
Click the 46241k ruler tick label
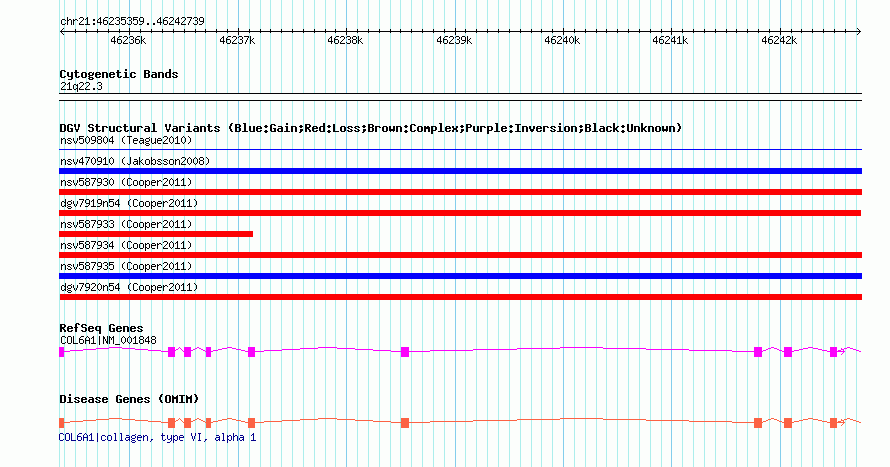[x=670, y=41]
